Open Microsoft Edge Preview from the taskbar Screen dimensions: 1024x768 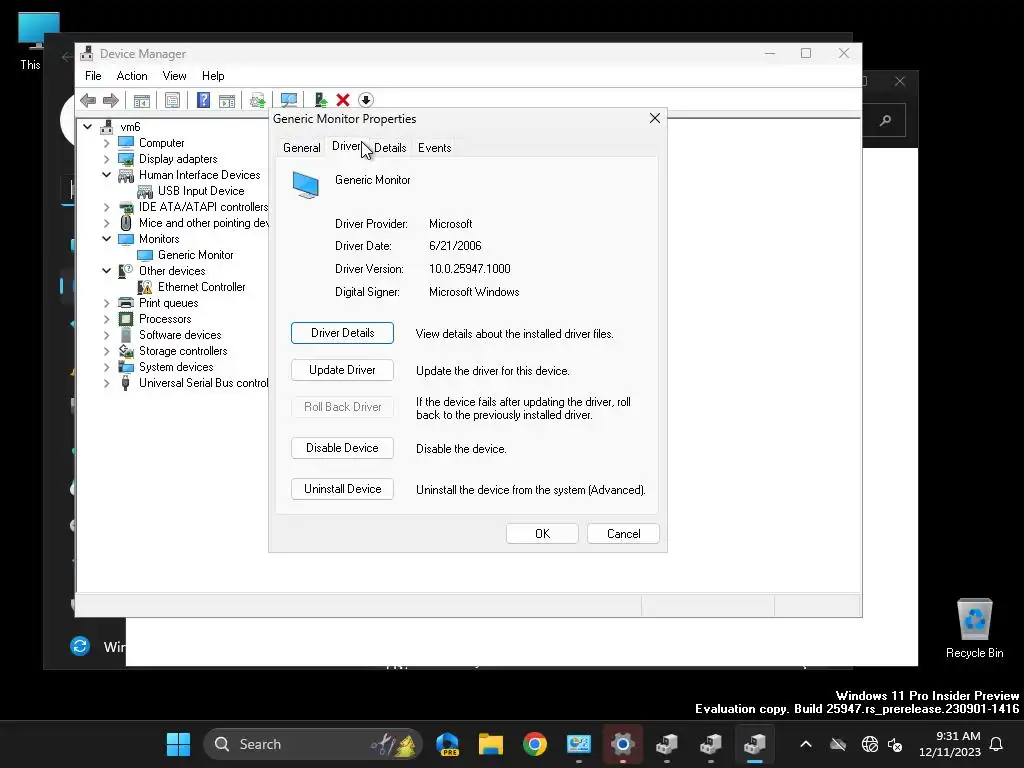coord(447,744)
